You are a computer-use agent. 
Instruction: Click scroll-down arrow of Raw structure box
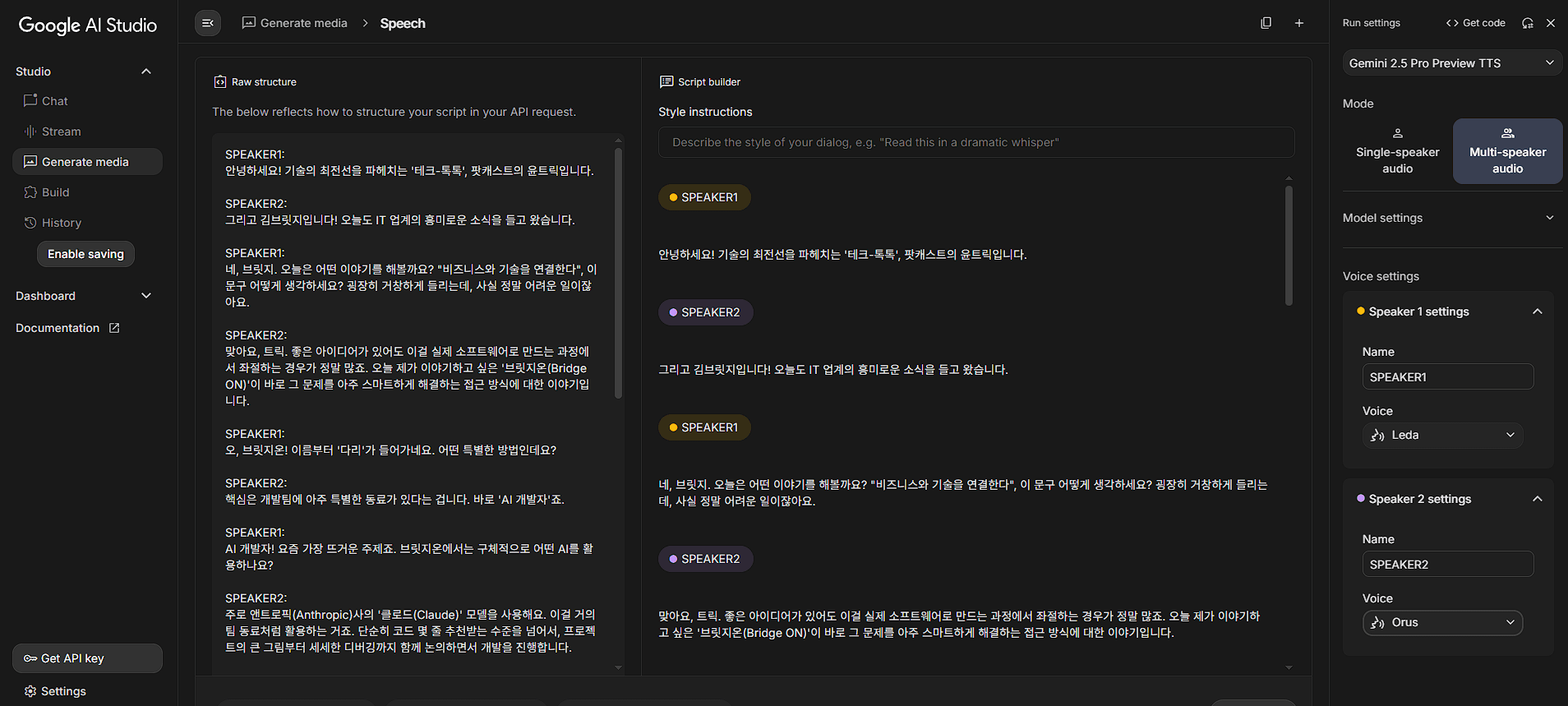tap(618, 668)
